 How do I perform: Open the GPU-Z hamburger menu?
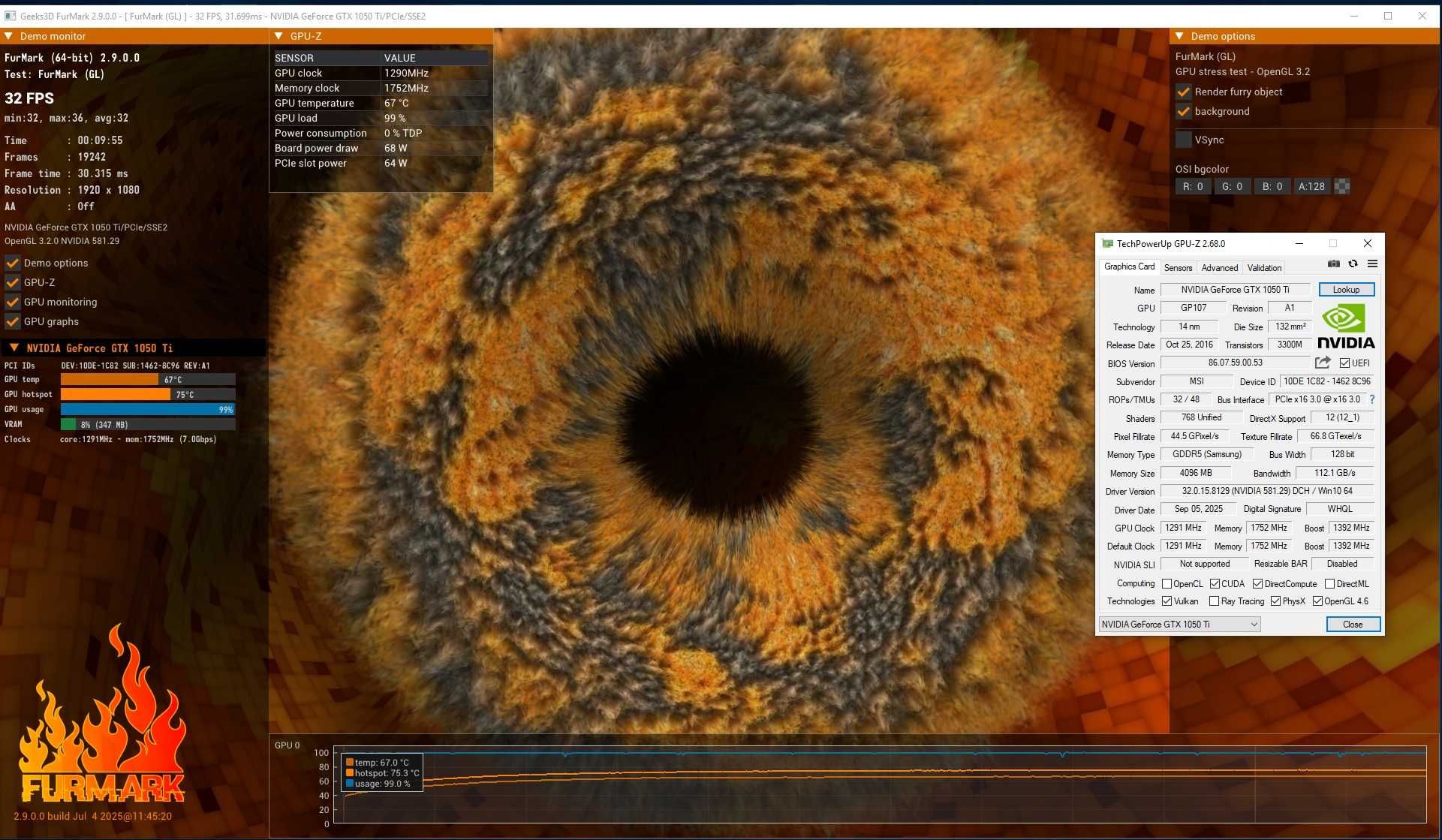tap(1372, 264)
